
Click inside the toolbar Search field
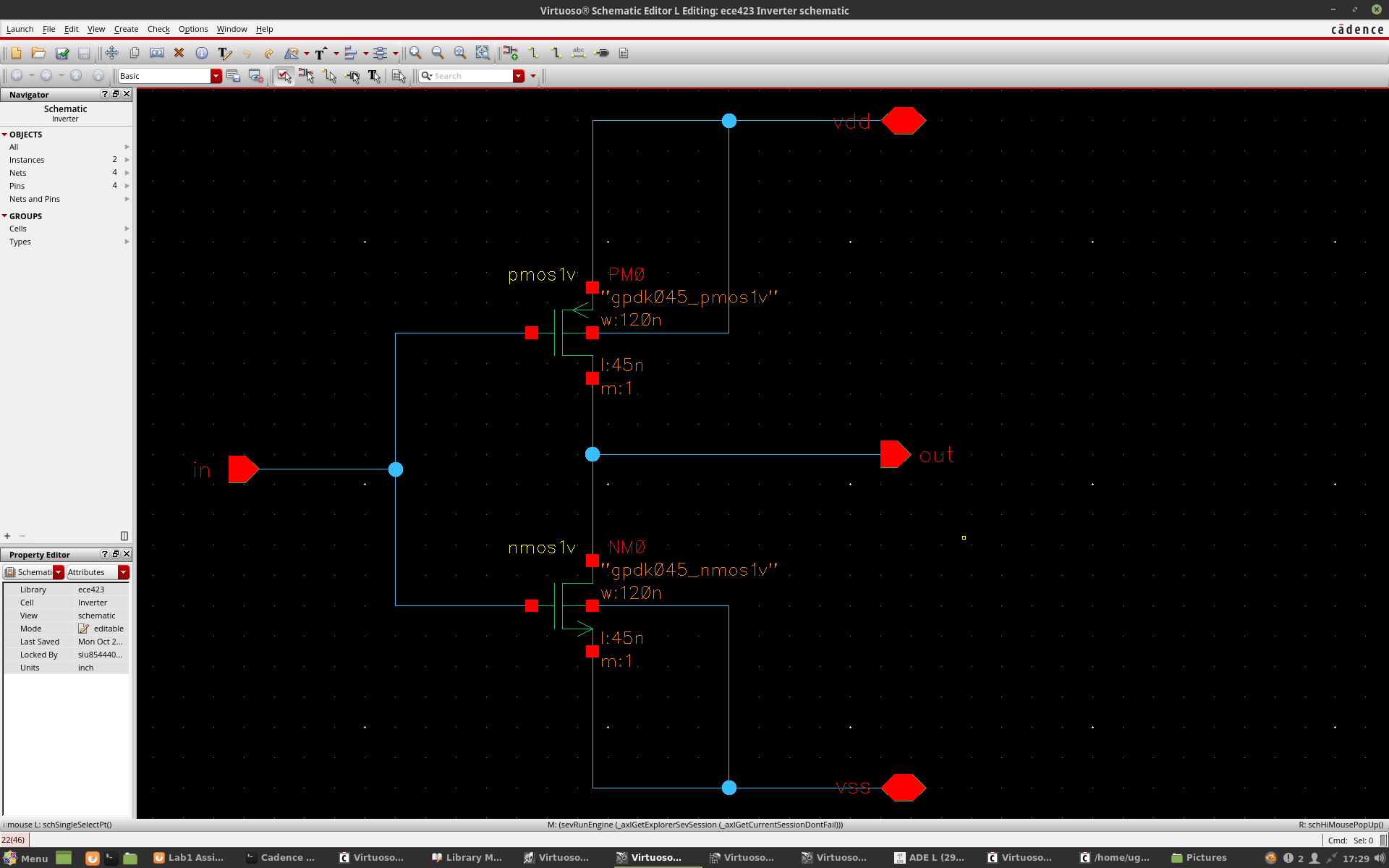coord(470,75)
